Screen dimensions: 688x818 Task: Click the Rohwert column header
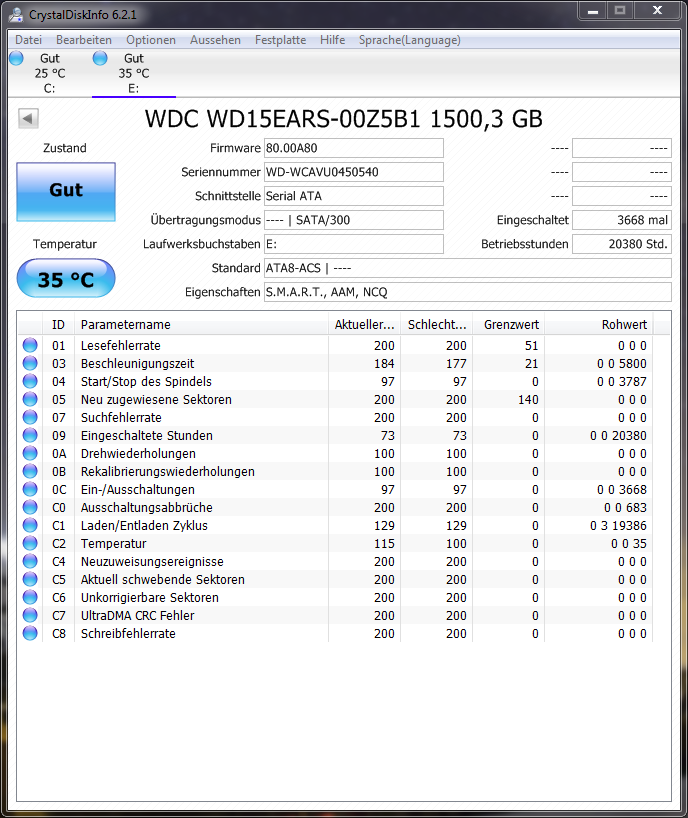[x=599, y=324]
